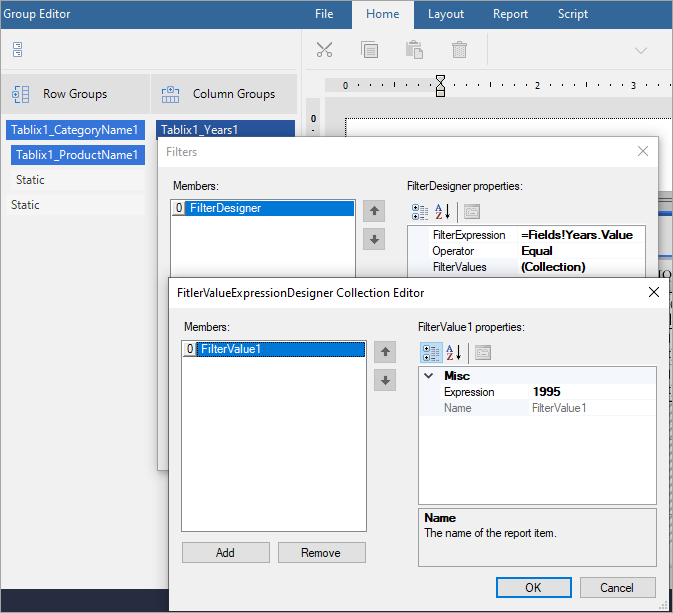Select FilterValue1 member in list
The image size is (673, 613).
pos(274,349)
